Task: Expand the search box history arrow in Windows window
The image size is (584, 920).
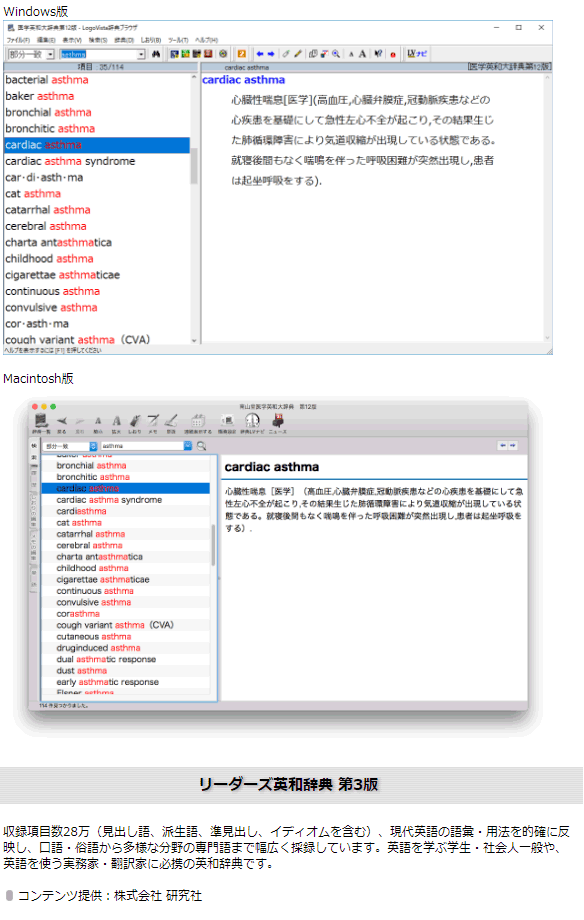Action: click(x=141, y=55)
